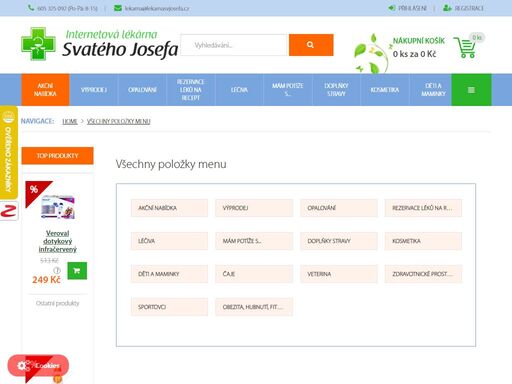This screenshot has width=512, height=384.
Task: Click the orange search magnifier button
Action: pyautogui.click(x=311, y=45)
